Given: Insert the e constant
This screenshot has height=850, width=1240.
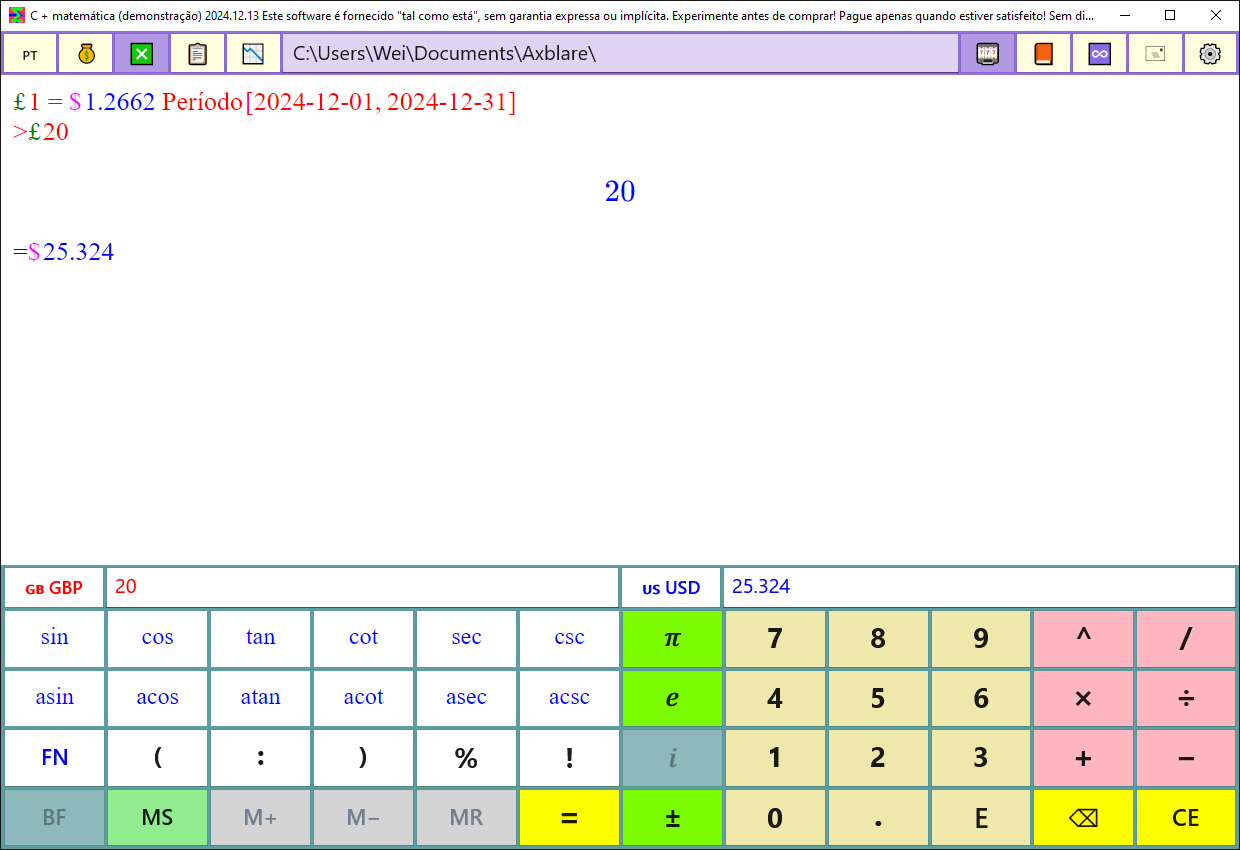Looking at the screenshot, I should [673, 698].
